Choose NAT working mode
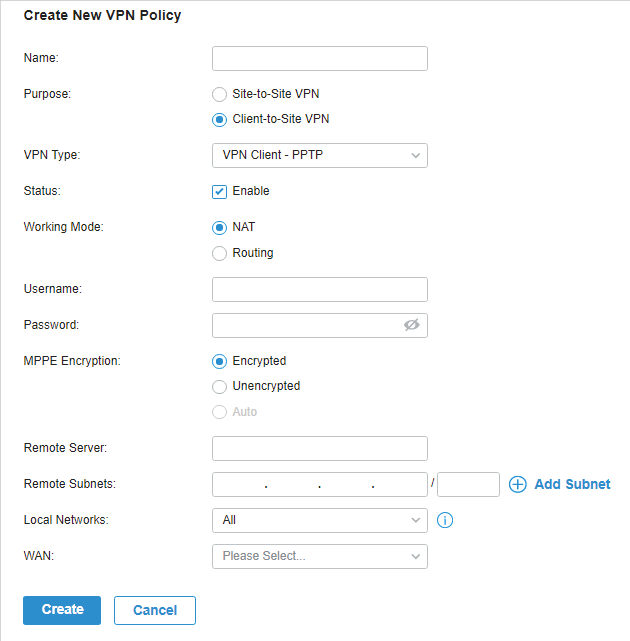The width and height of the screenshot is (630, 641). coord(219,228)
